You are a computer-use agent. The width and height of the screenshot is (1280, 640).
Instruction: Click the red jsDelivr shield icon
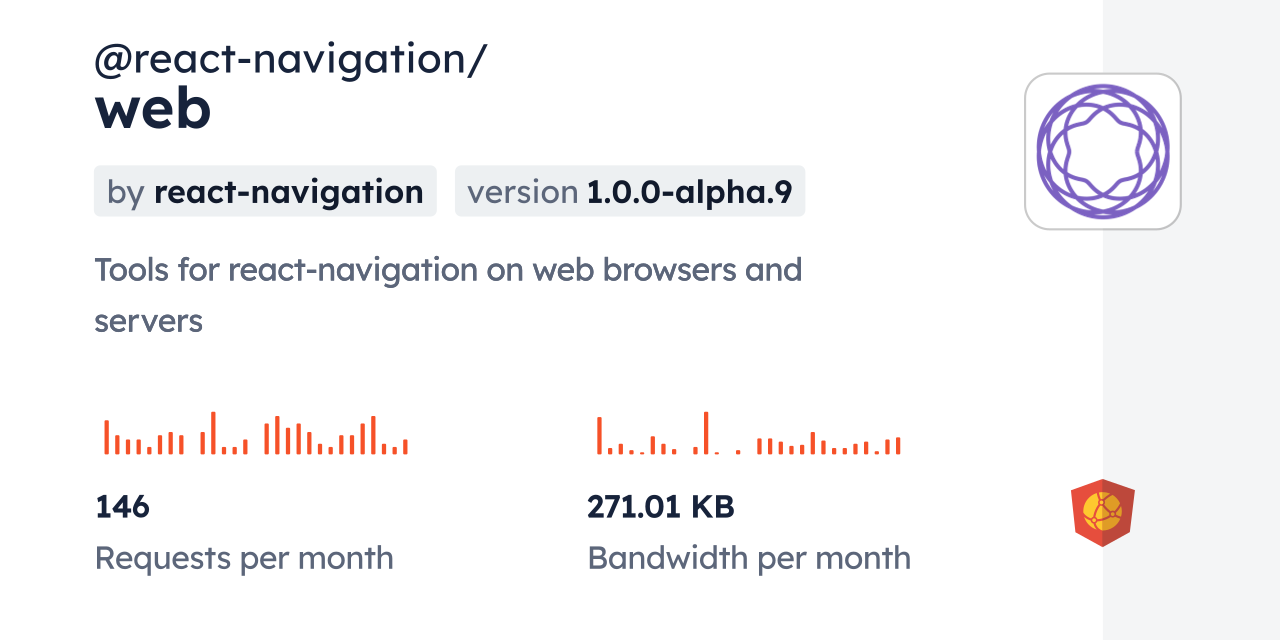1102,512
